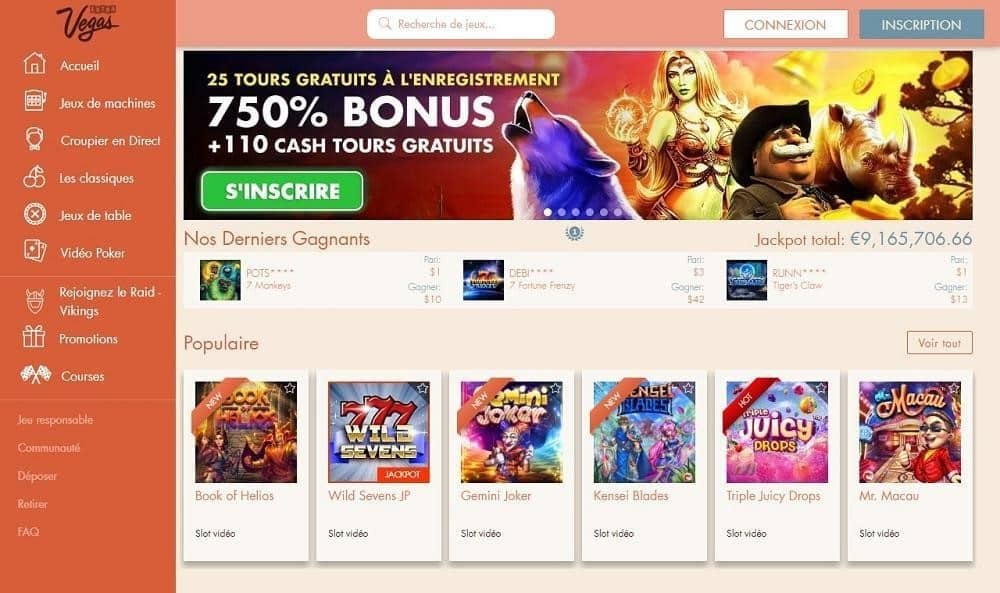This screenshot has width=1000, height=593.
Task: Click the green S'INSCRIRE banner button
Action: point(282,191)
